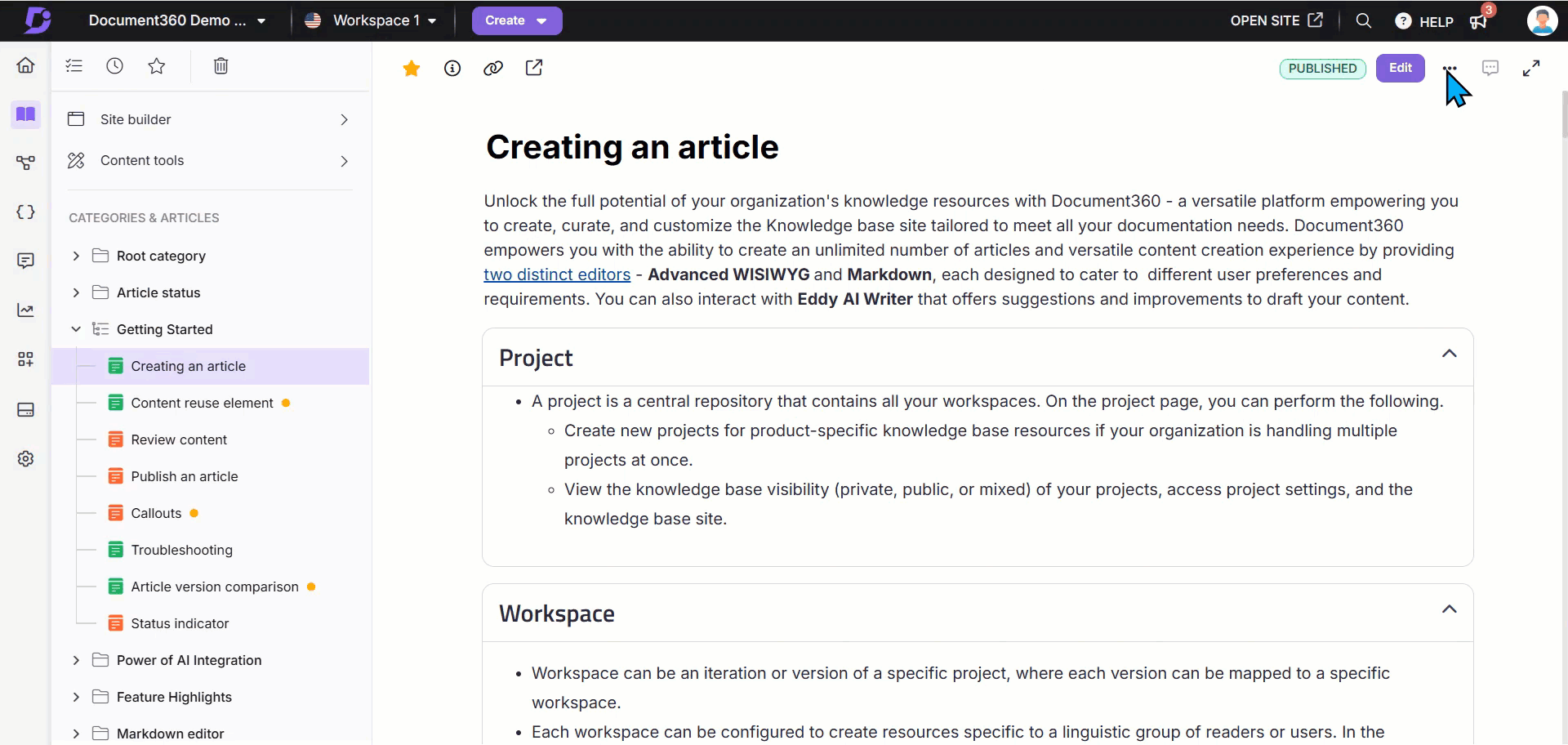
Task: Open the Home icon in the sidebar
Action: [x=25, y=65]
